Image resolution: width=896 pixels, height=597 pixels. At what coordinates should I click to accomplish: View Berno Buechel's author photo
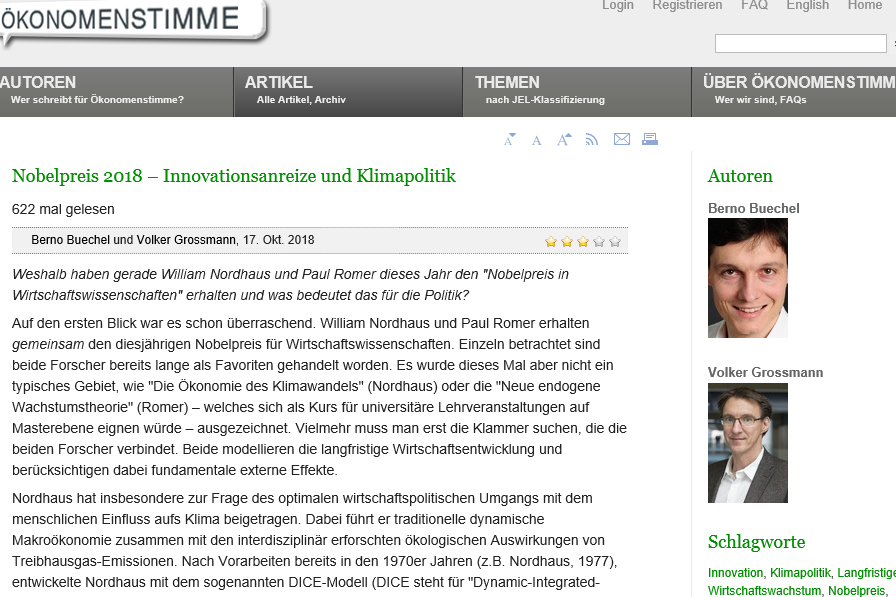tap(747, 278)
